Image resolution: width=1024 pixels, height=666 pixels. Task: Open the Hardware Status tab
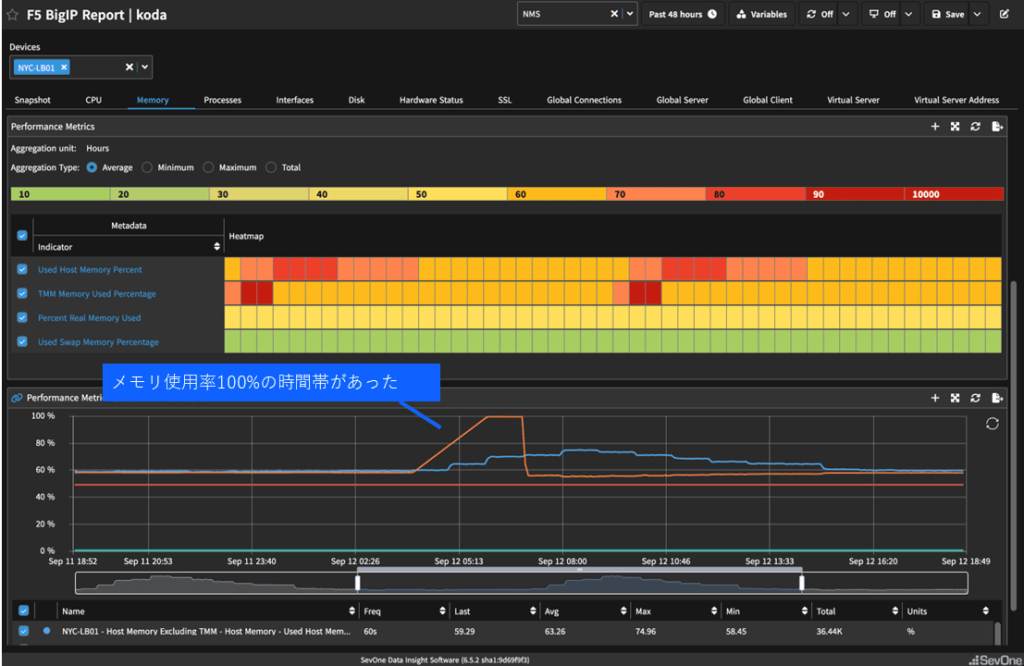[x=431, y=100]
